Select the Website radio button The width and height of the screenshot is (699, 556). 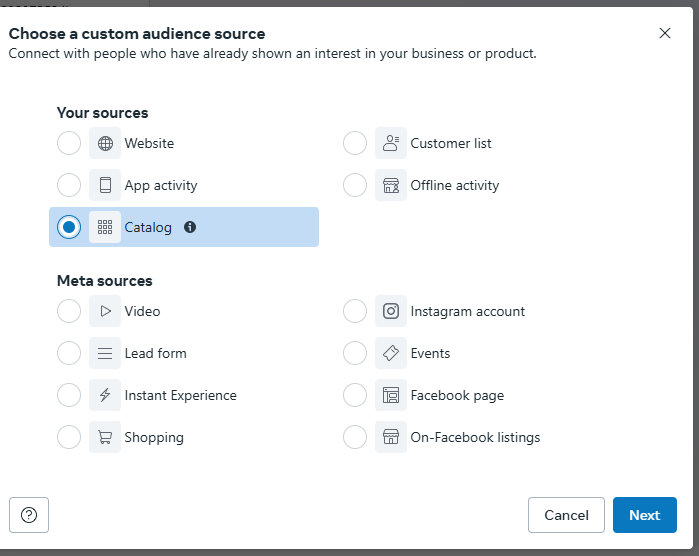tap(69, 143)
